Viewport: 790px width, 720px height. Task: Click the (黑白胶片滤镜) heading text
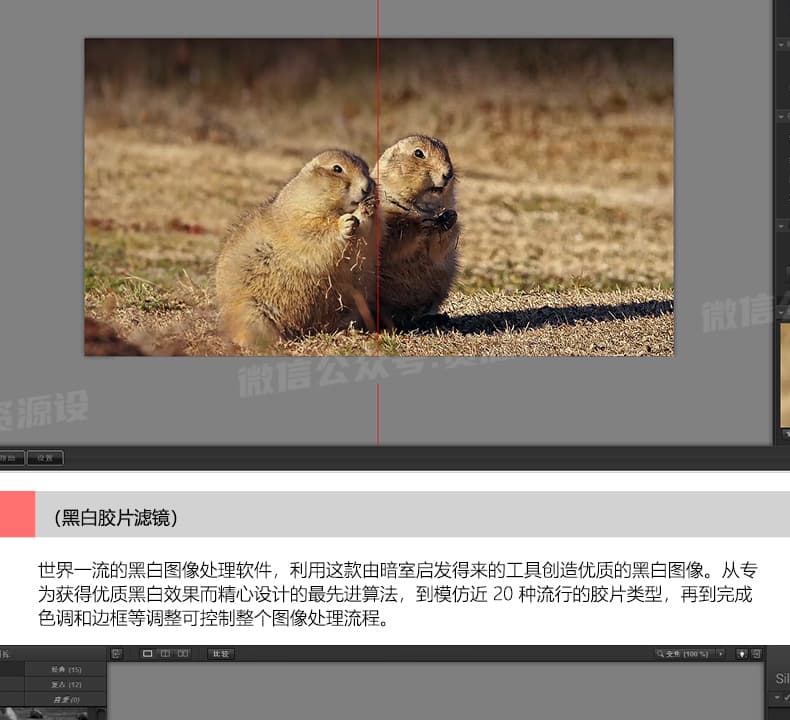coord(116,517)
